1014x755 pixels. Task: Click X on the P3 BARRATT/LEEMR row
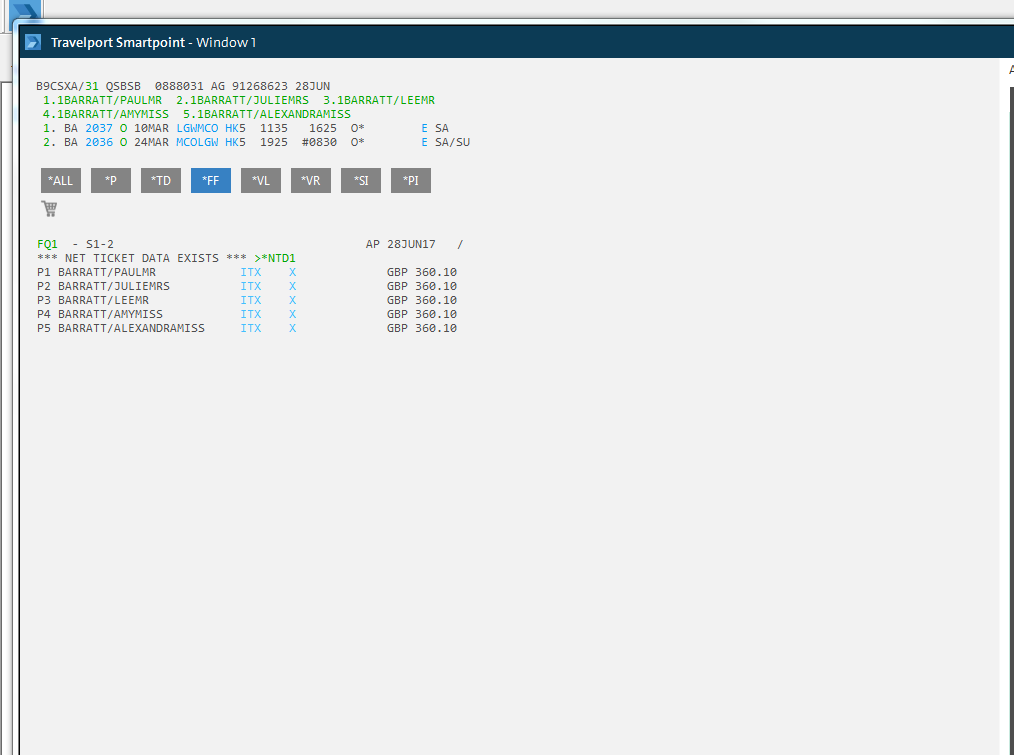click(292, 300)
